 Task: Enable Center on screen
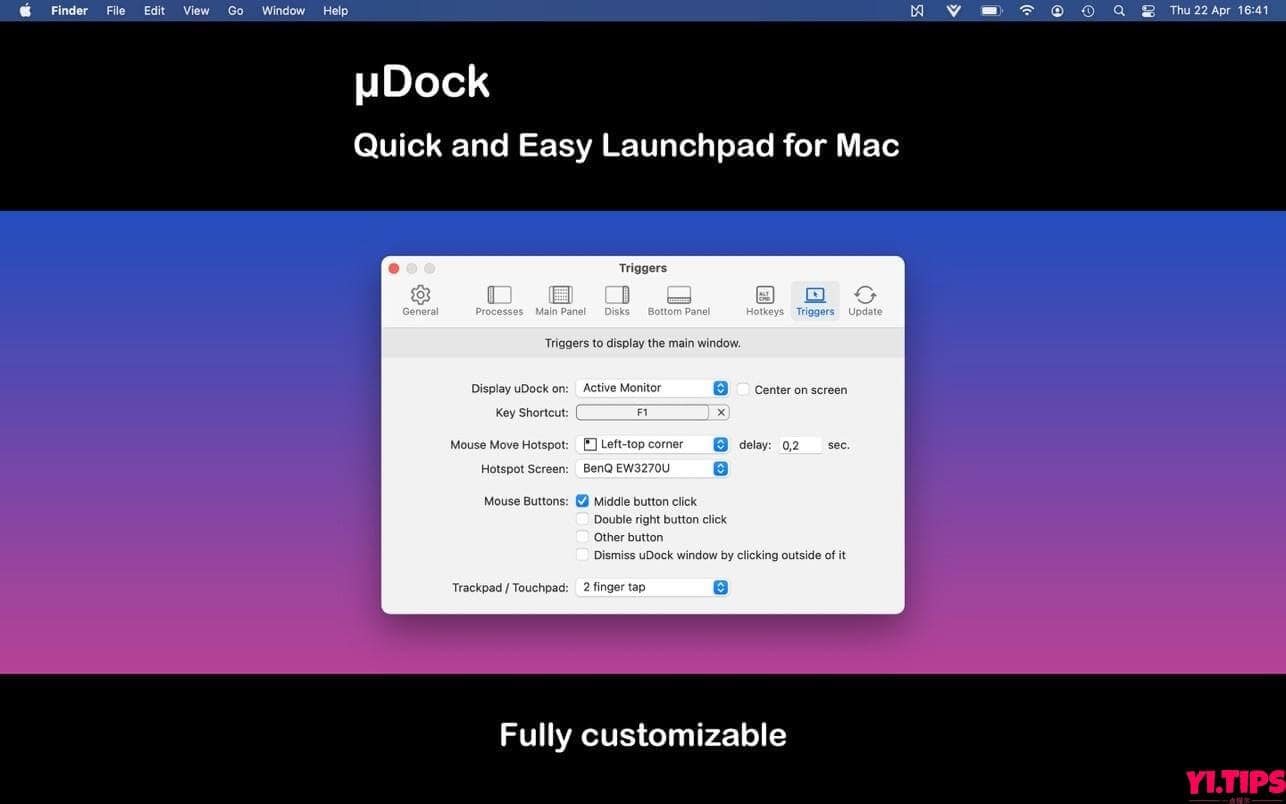[x=743, y=389]
